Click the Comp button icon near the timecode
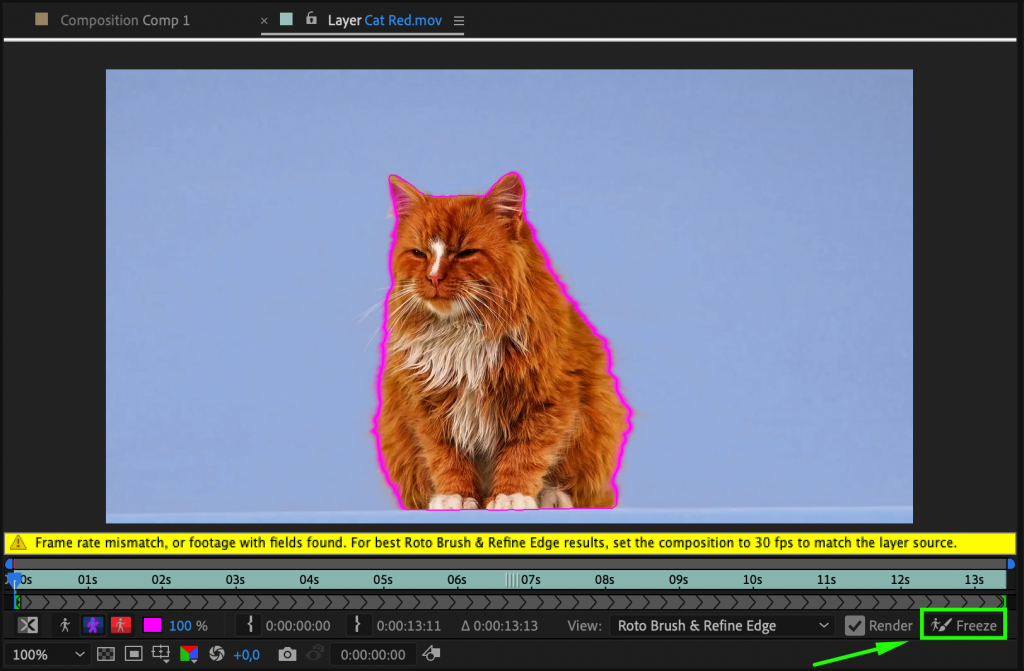The width and height of the screenshot is (1024, 671). [x=430, y=655]
